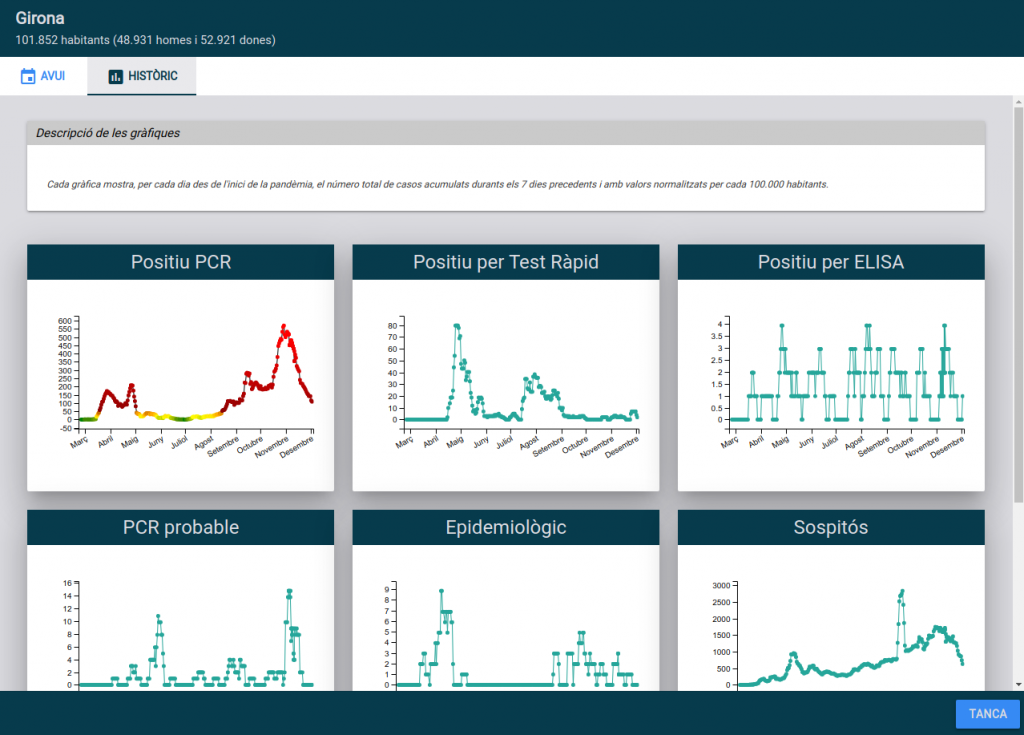Click the calendar icon beside AVUI
1024x735 pixels.
point(28,76)
